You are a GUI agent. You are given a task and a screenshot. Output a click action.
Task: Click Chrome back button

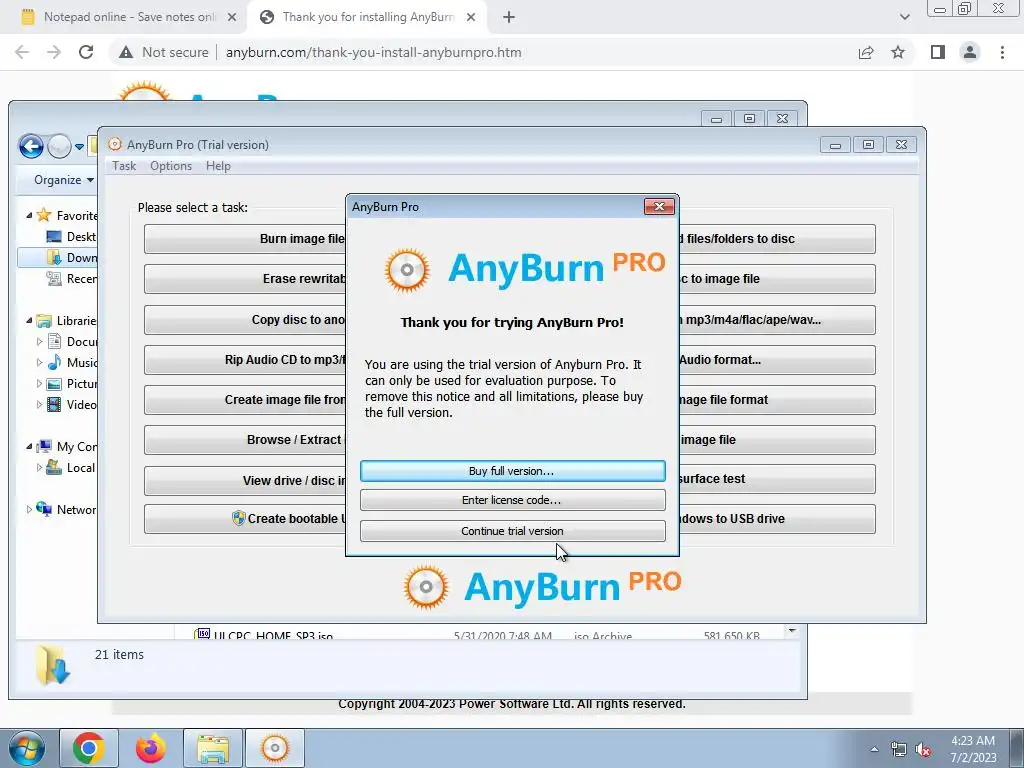pyautogui.click(x=22, y=52)
